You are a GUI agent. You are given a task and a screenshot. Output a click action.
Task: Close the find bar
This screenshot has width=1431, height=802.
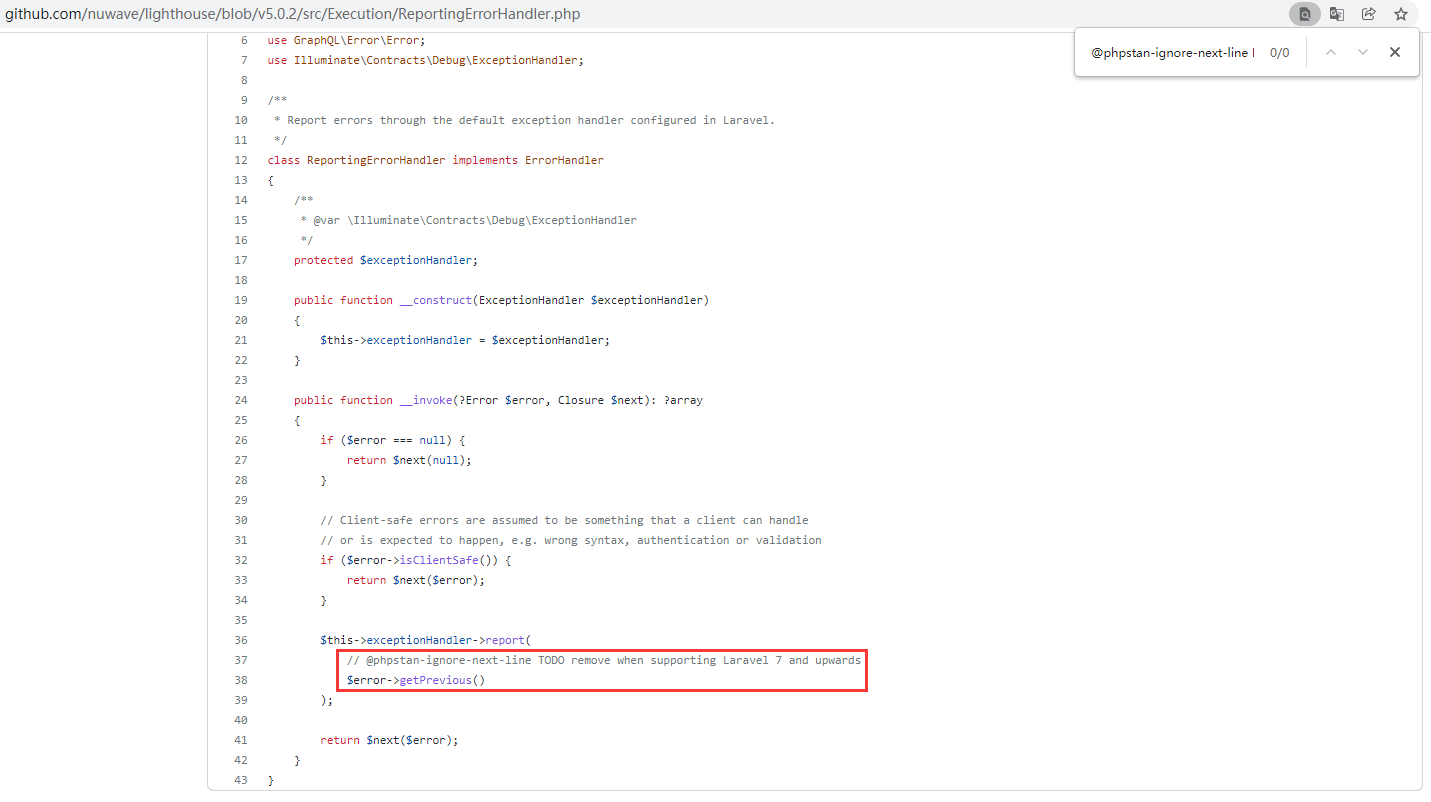pyautogui.click(x=1394, y=52)
